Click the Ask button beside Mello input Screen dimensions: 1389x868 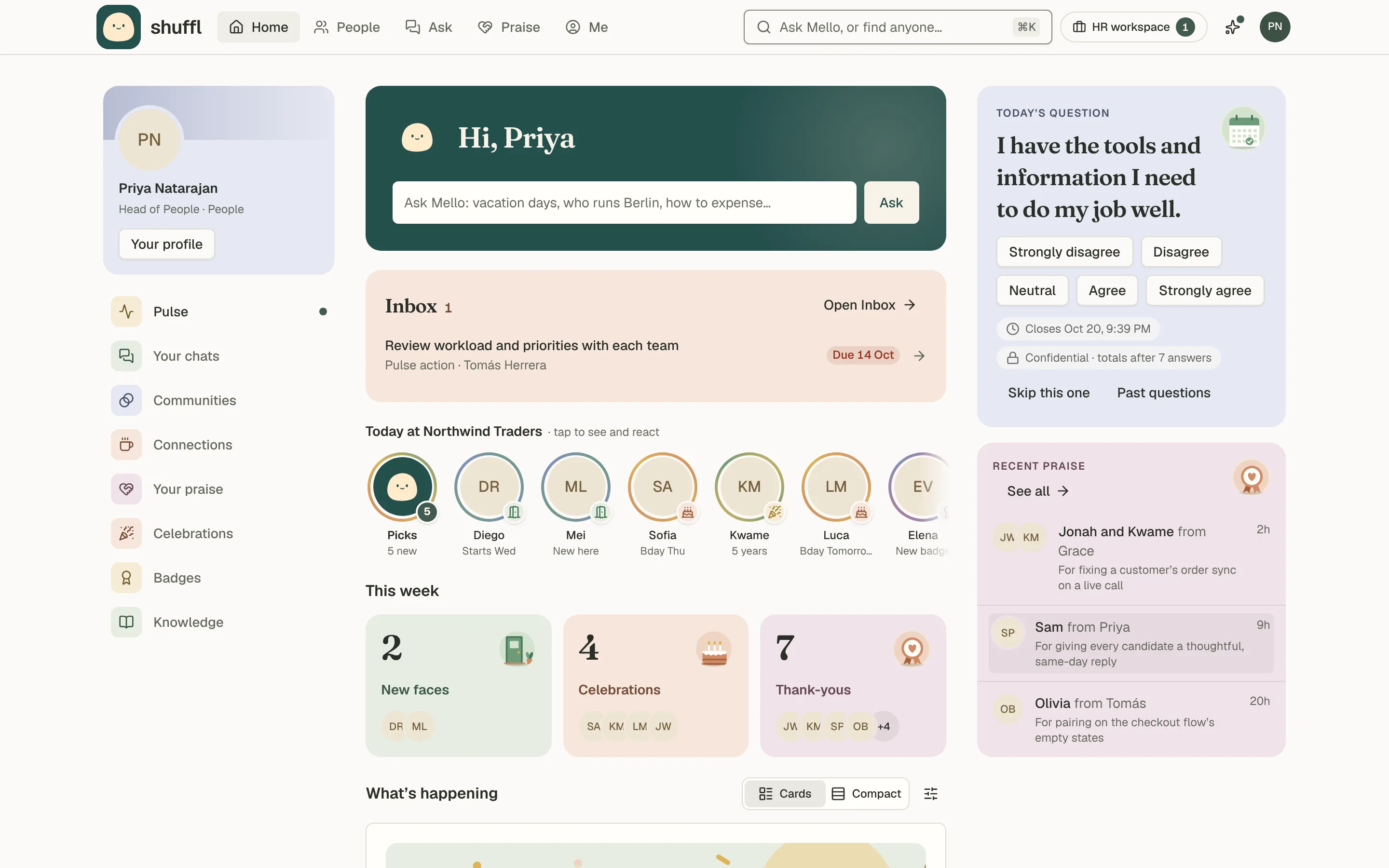click(891, 203)
